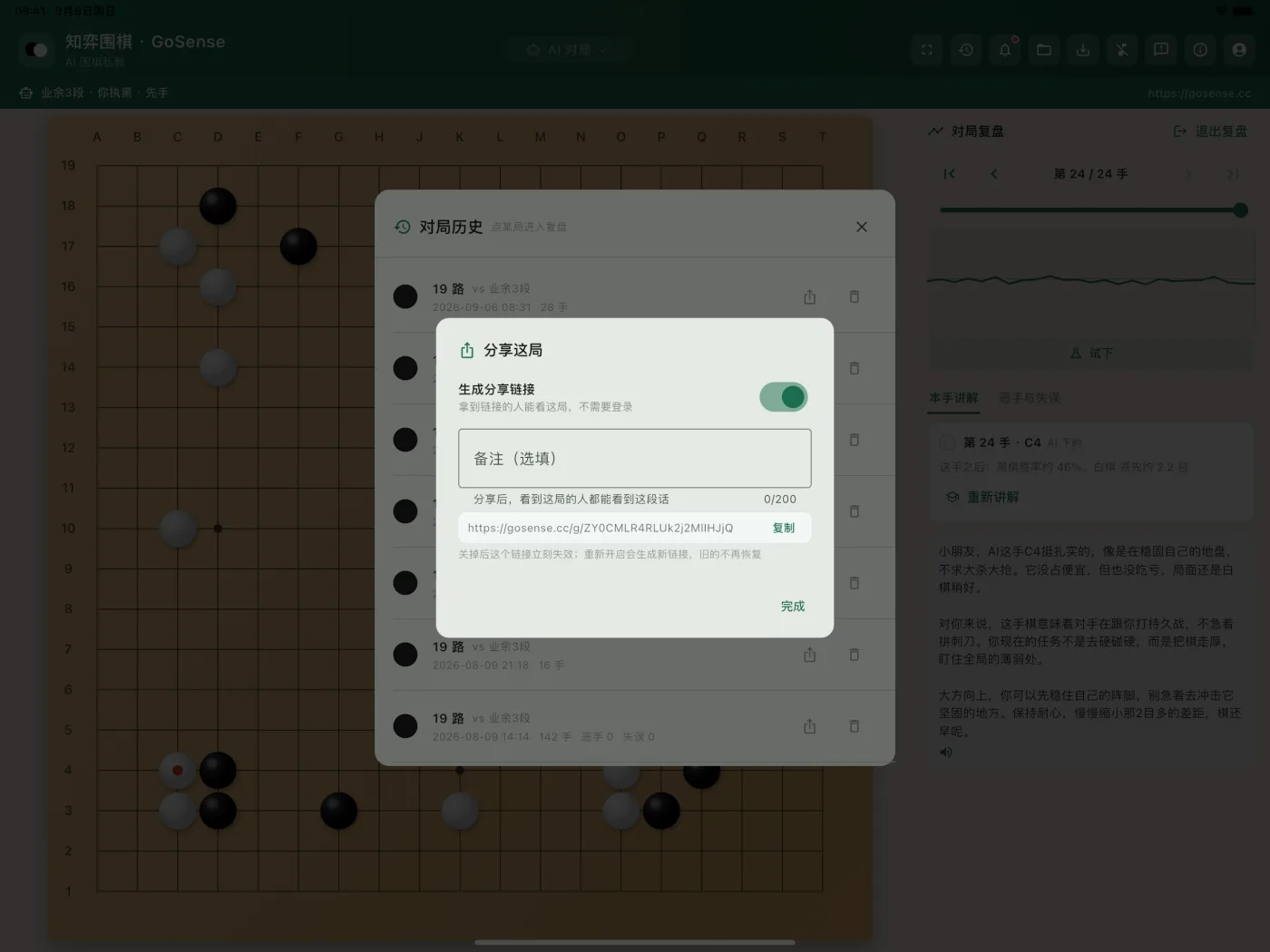Click the gosense.cc link in header

tap(1199, 93)
